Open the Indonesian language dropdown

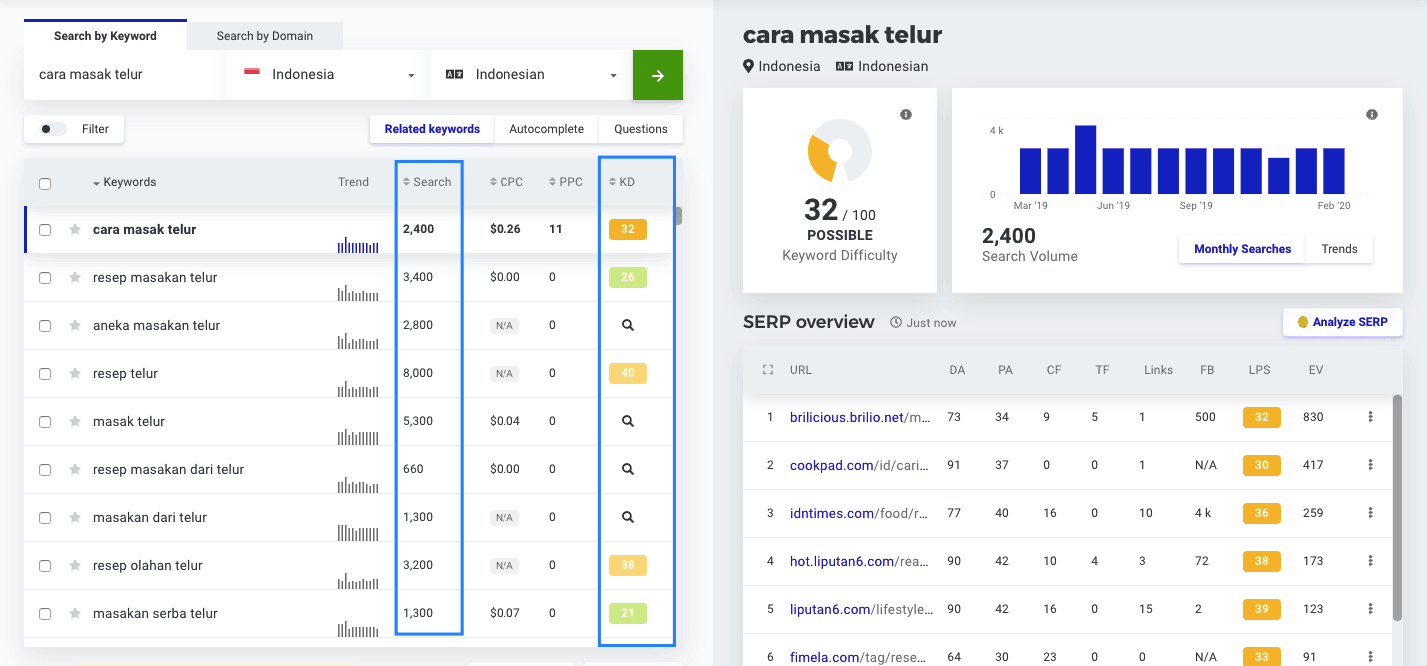pos(531,75)
